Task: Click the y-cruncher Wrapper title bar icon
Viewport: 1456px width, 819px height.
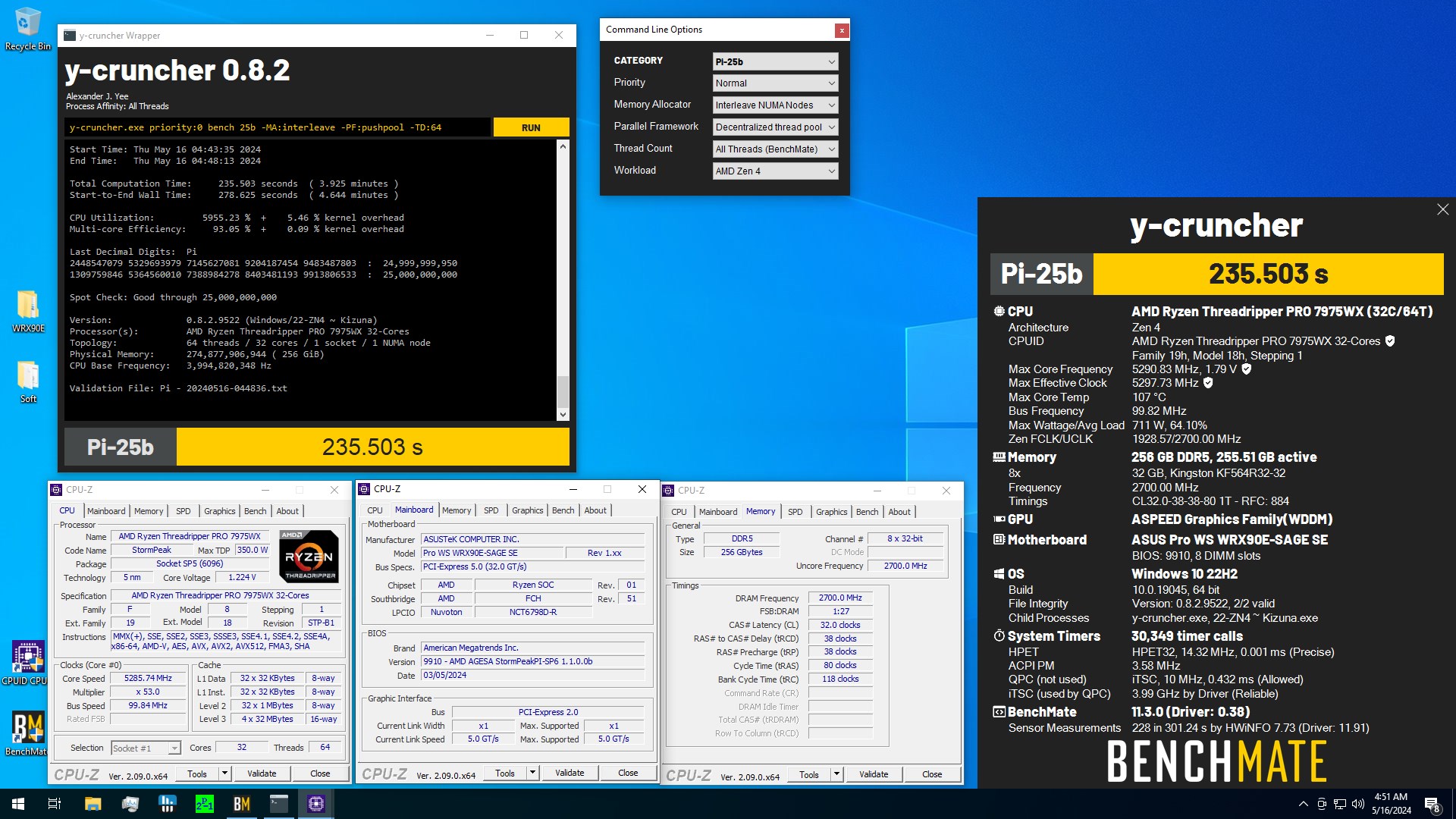Action: click(x=70, y=36)
